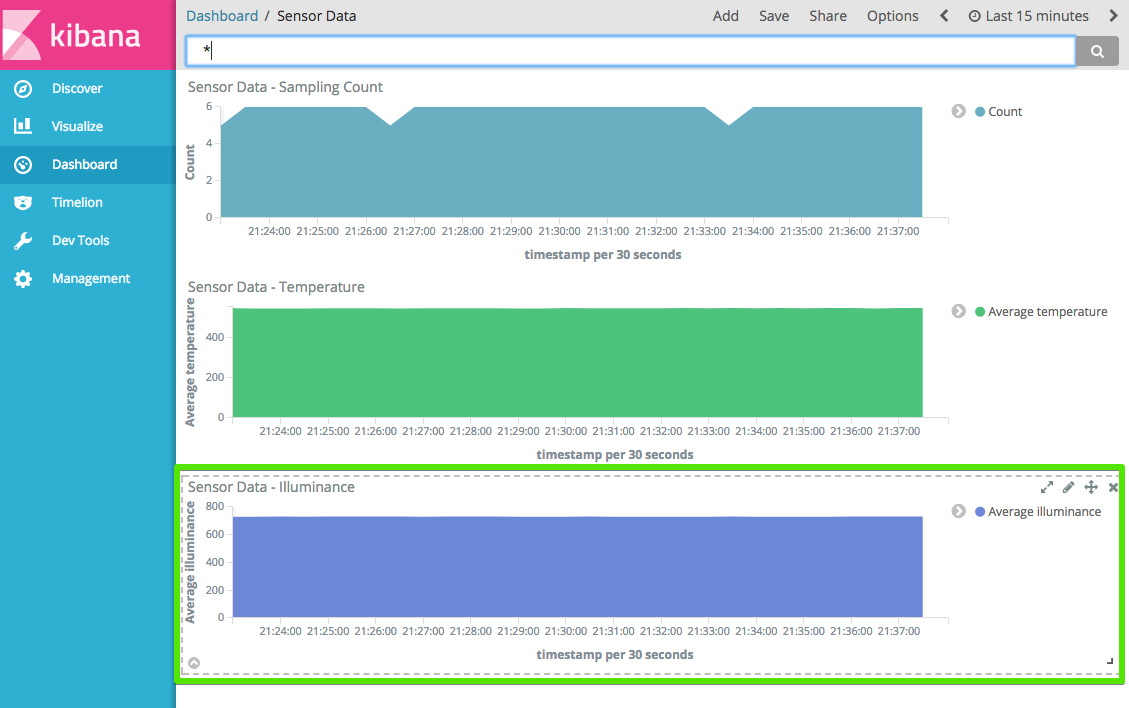Click the Sensor Data breadcrumb text
Image resolution: width=1129 pixels, height=708 pixels.
click(317, 16)
